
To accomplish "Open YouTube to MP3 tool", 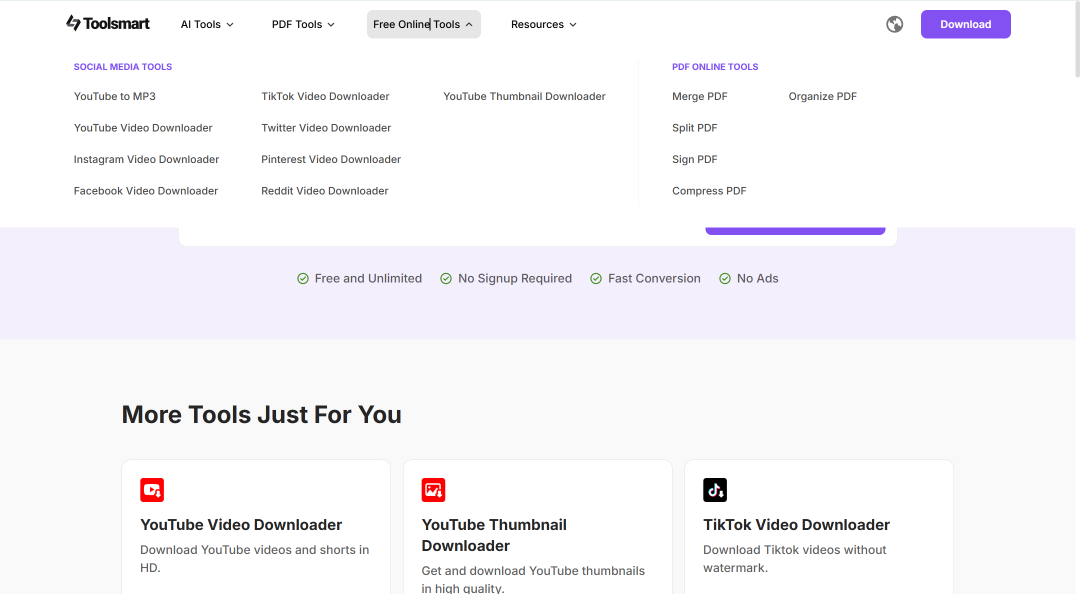I will point(114,96).
